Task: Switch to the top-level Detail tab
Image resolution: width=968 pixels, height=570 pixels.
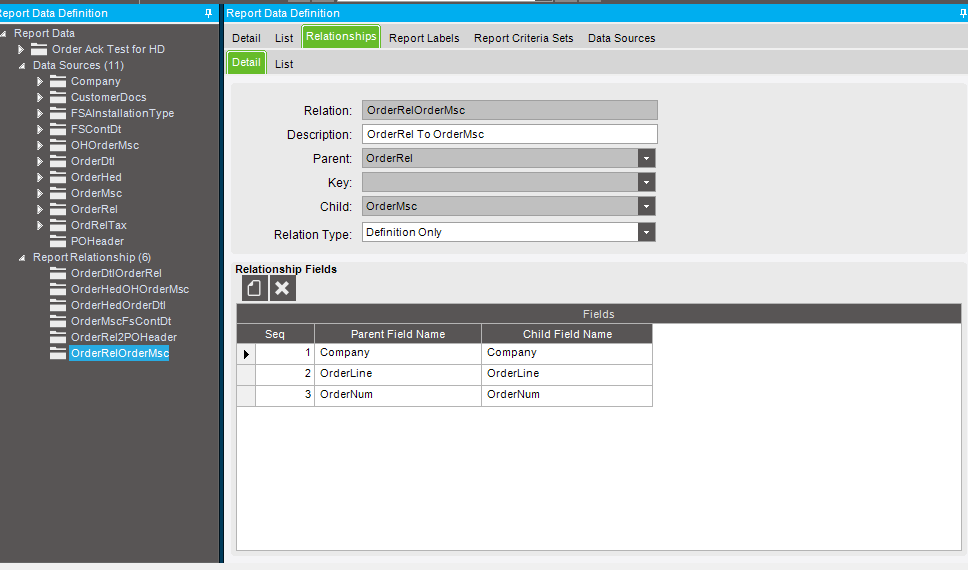Action: point(246,38)
